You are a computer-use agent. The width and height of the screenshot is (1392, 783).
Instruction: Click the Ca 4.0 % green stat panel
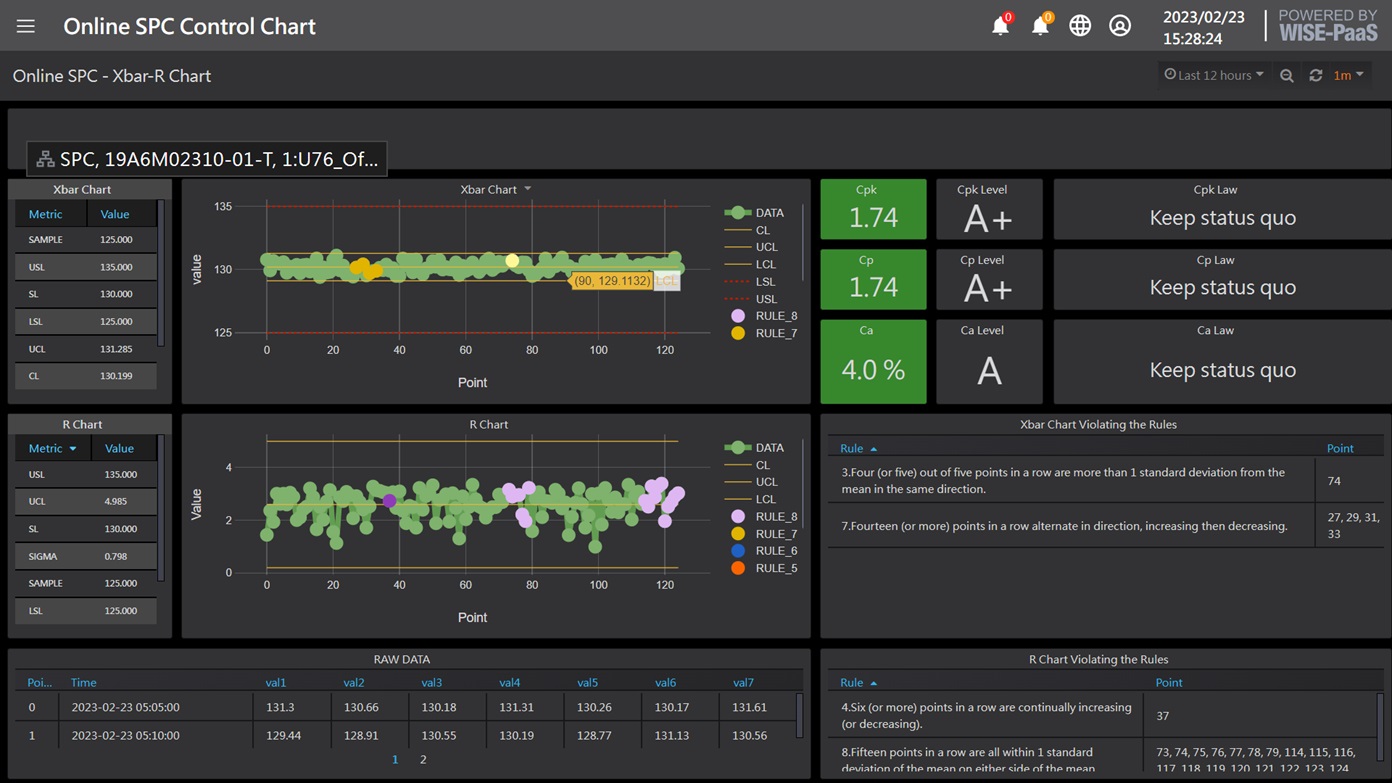coord(873,361)
